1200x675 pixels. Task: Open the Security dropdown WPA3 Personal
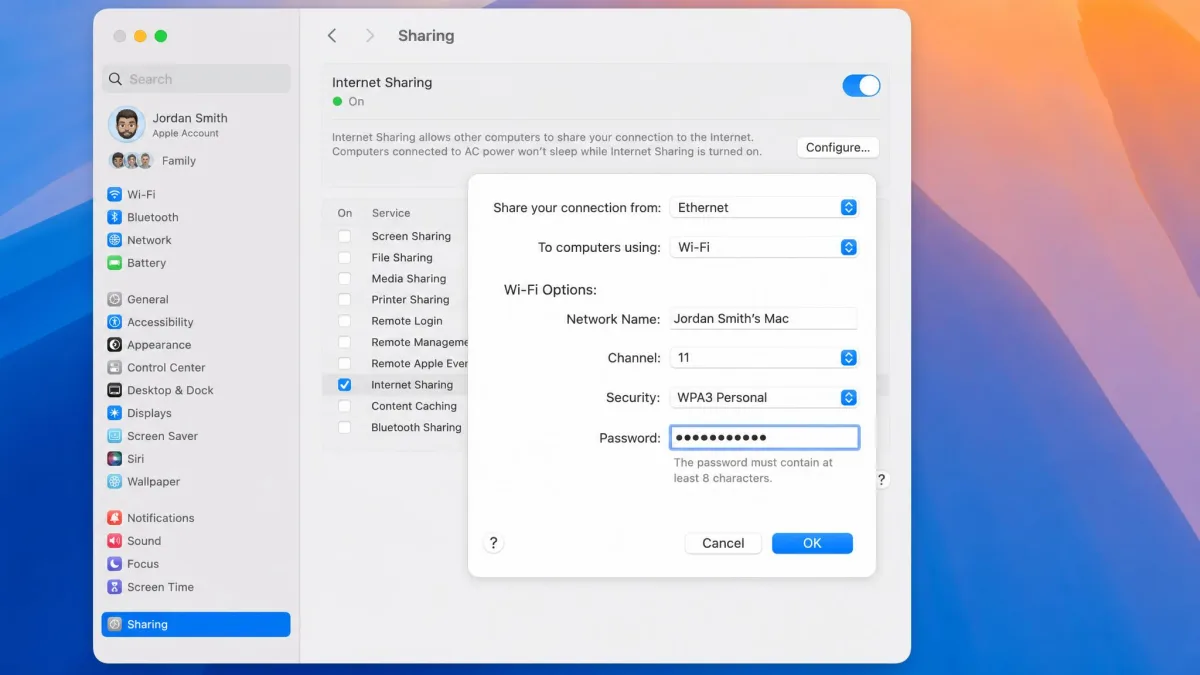point(764,397)
